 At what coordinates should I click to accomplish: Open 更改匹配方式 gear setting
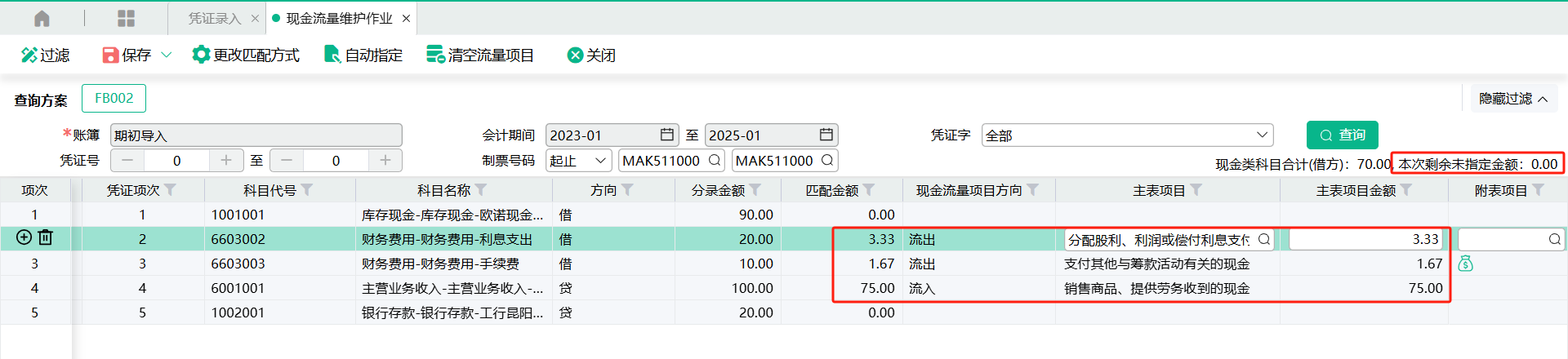pyautogui.click(x=201, y=55)
